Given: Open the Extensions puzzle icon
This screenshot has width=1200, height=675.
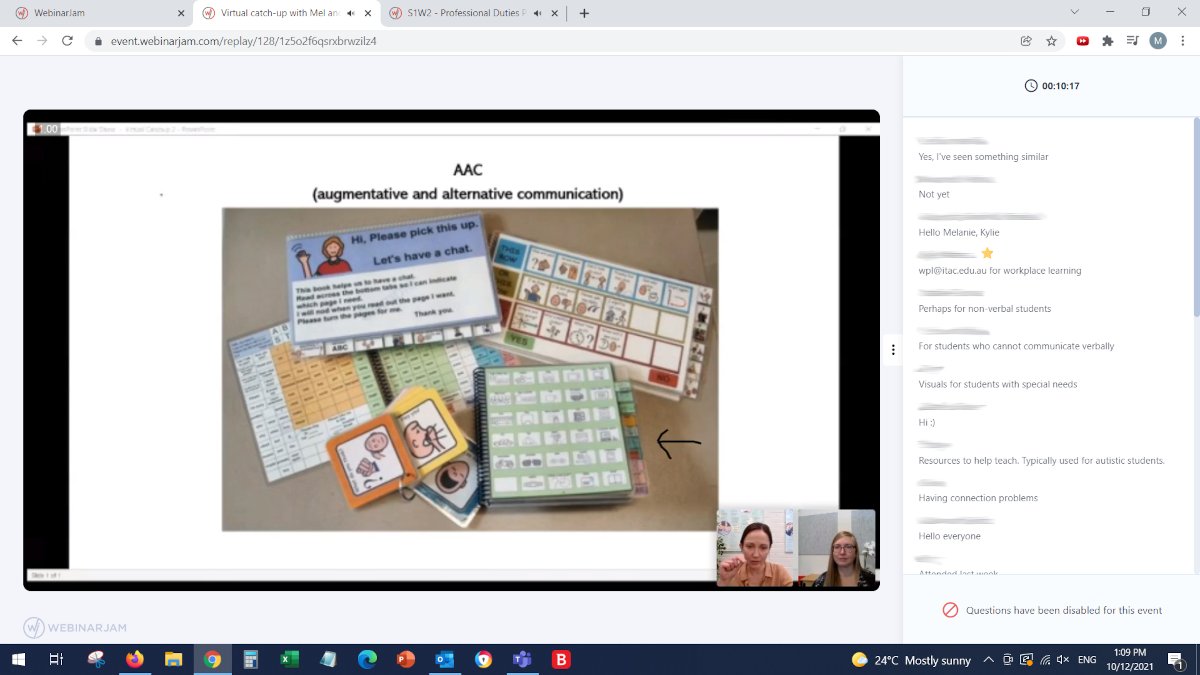Looking at the screenshot, I should (1107, 41).
